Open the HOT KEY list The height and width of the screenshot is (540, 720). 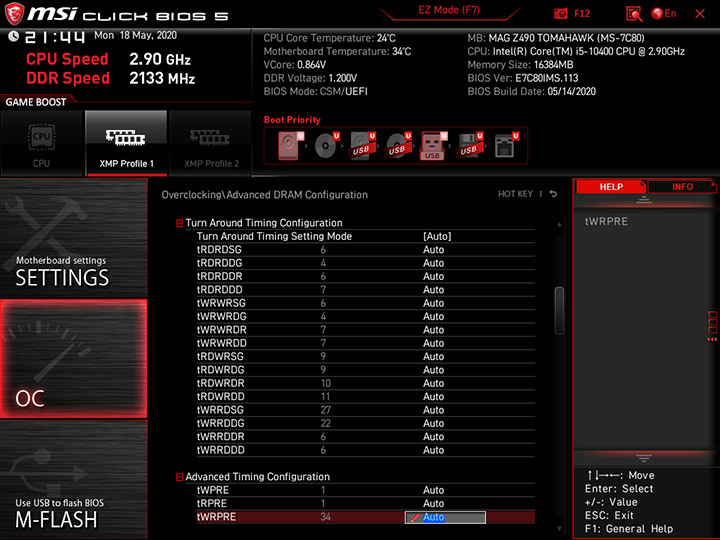coord(515,194)
